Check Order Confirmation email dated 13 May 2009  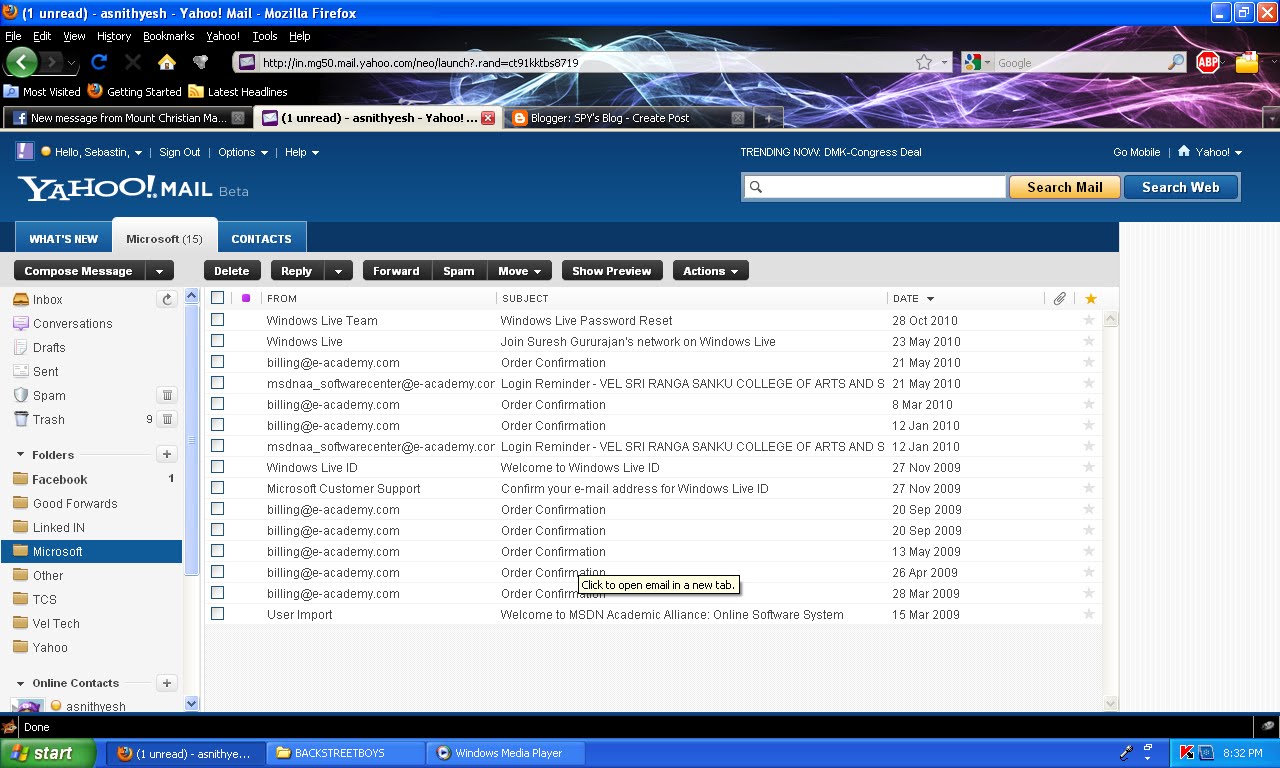click(218, 551)
